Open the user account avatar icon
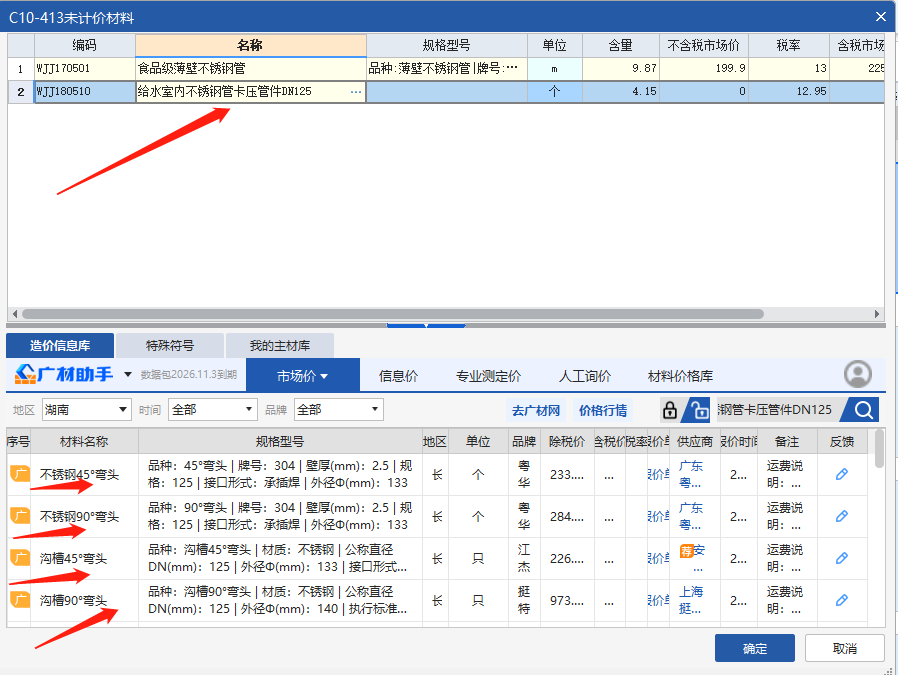This screenshot has width=898, height=675. 858,373
